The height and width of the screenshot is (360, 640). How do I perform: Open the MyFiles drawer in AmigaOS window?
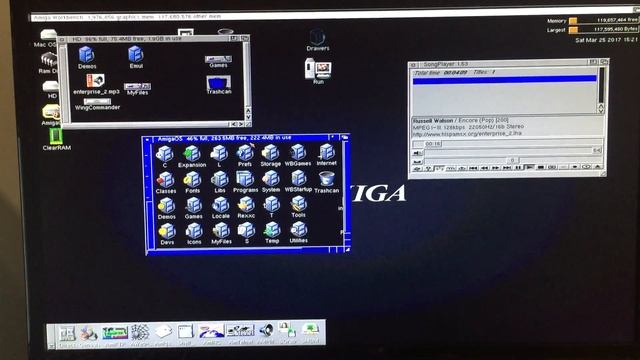(221, 233)
